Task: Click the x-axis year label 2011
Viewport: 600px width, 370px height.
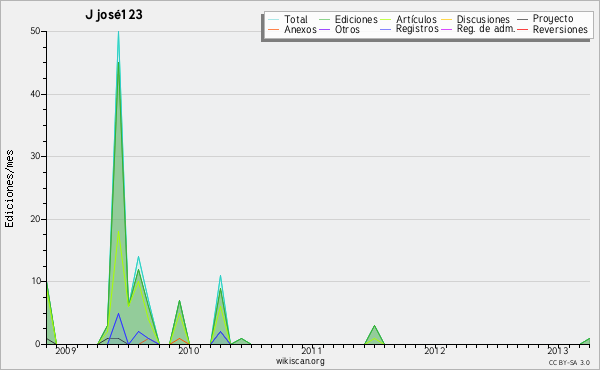Action: [311, 350]
